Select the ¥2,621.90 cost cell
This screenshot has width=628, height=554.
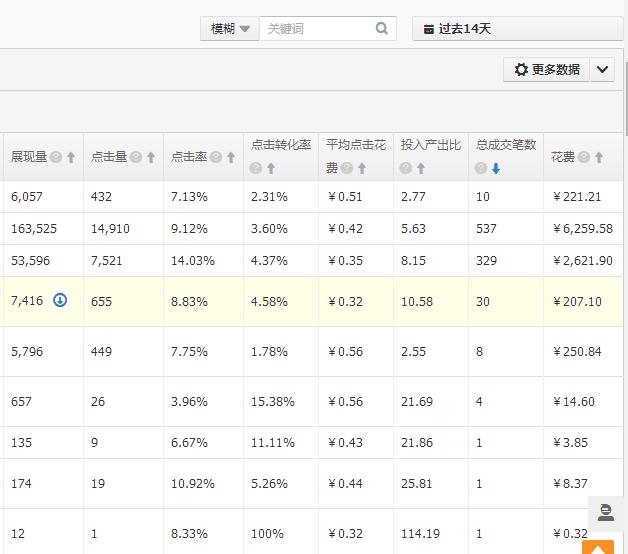(x=583, y=261)
